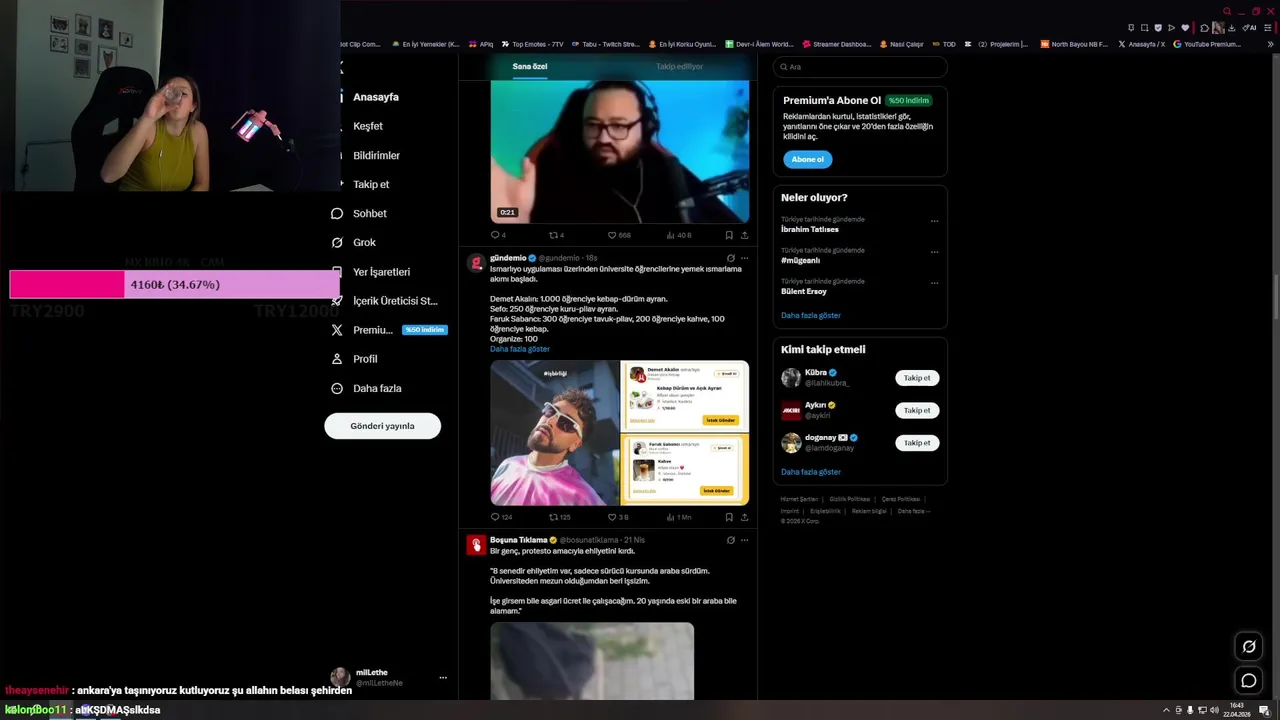Open replies on the gündemio post (124)

click(x=501, y=517)
